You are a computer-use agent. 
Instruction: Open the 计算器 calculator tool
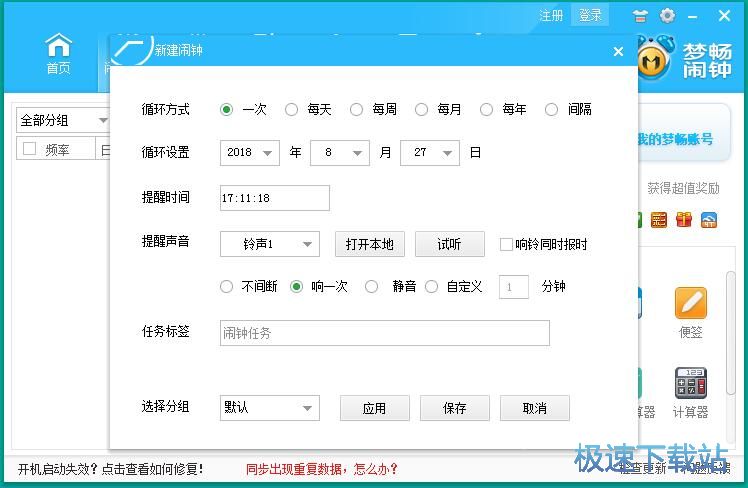690,393
